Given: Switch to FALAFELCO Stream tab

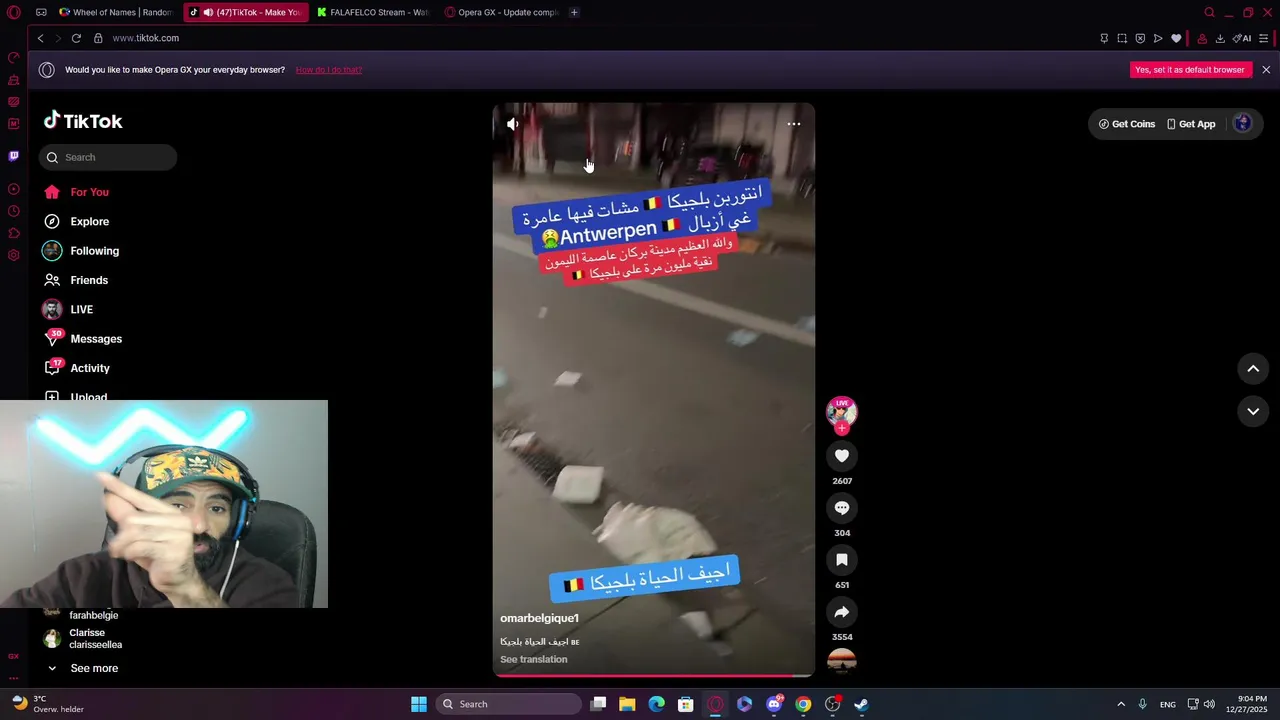Looking at the screenshot, I should coord(372,12).
